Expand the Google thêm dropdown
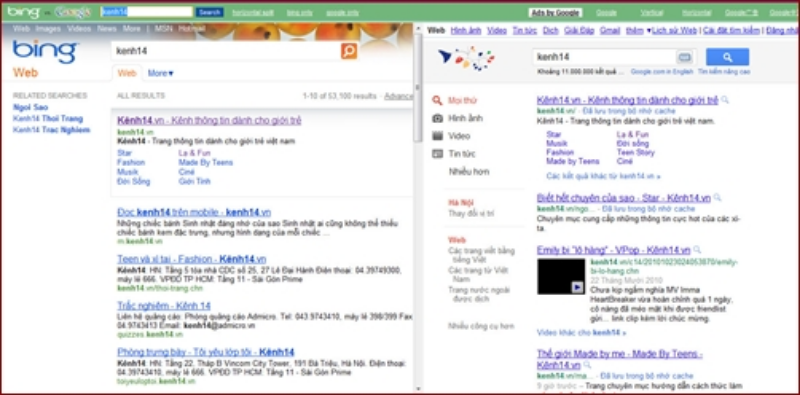This screenshot has width=800, height=395. tap(638, 31)
